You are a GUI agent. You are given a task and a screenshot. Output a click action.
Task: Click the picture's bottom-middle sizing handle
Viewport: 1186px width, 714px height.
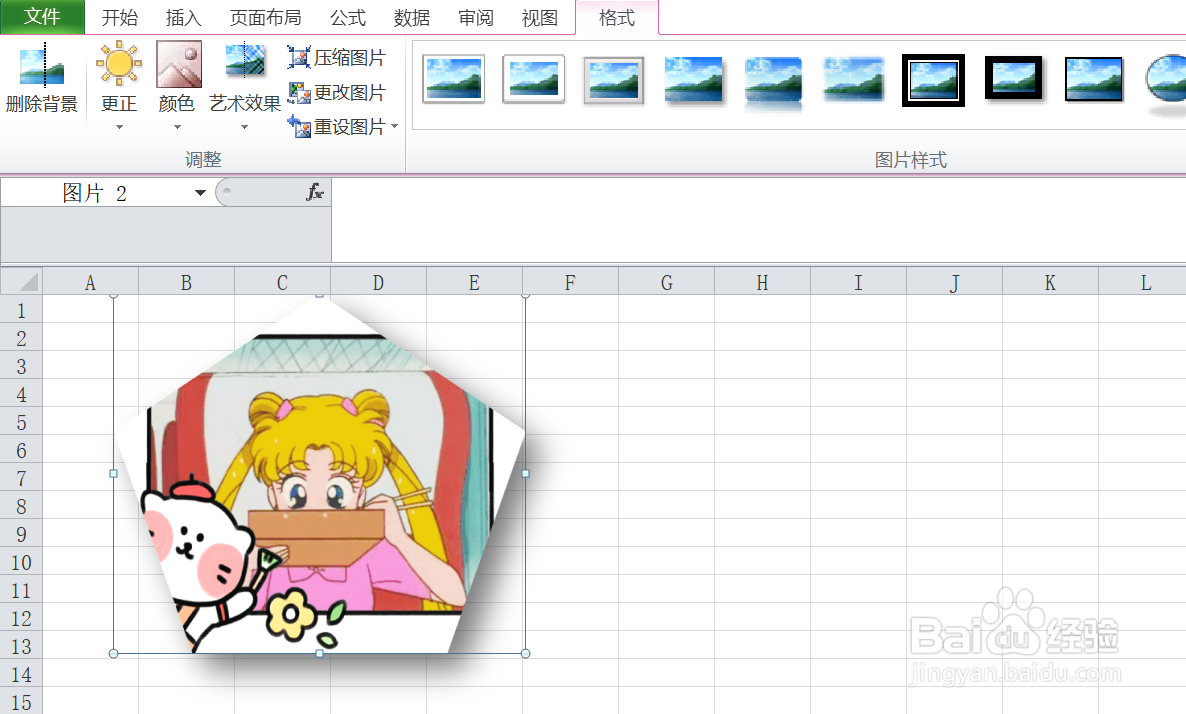click(320, 653)
